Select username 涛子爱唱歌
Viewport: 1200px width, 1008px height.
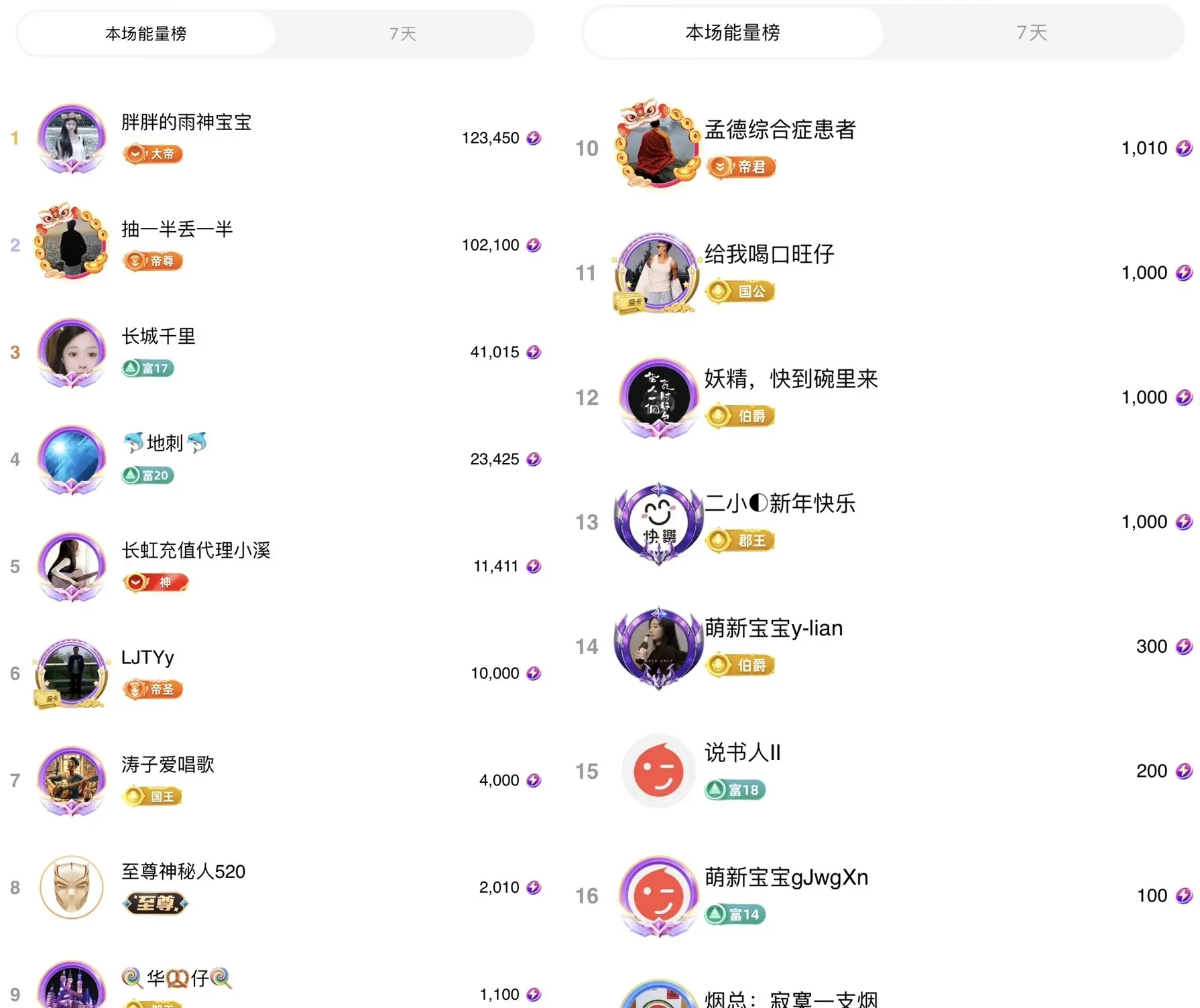pos(168,765)
